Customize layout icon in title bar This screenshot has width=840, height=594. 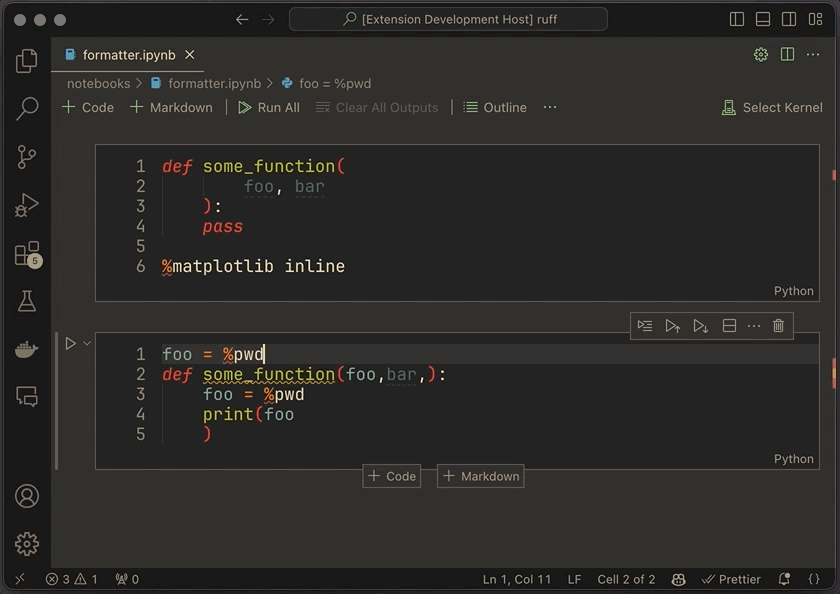point(815,19)
